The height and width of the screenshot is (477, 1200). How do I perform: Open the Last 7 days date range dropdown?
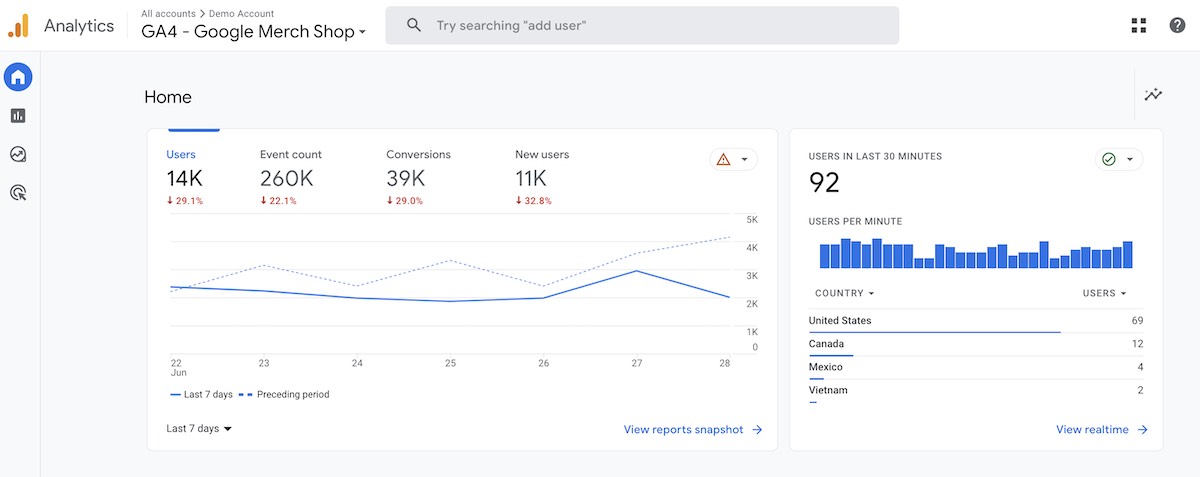pos(199,429)
